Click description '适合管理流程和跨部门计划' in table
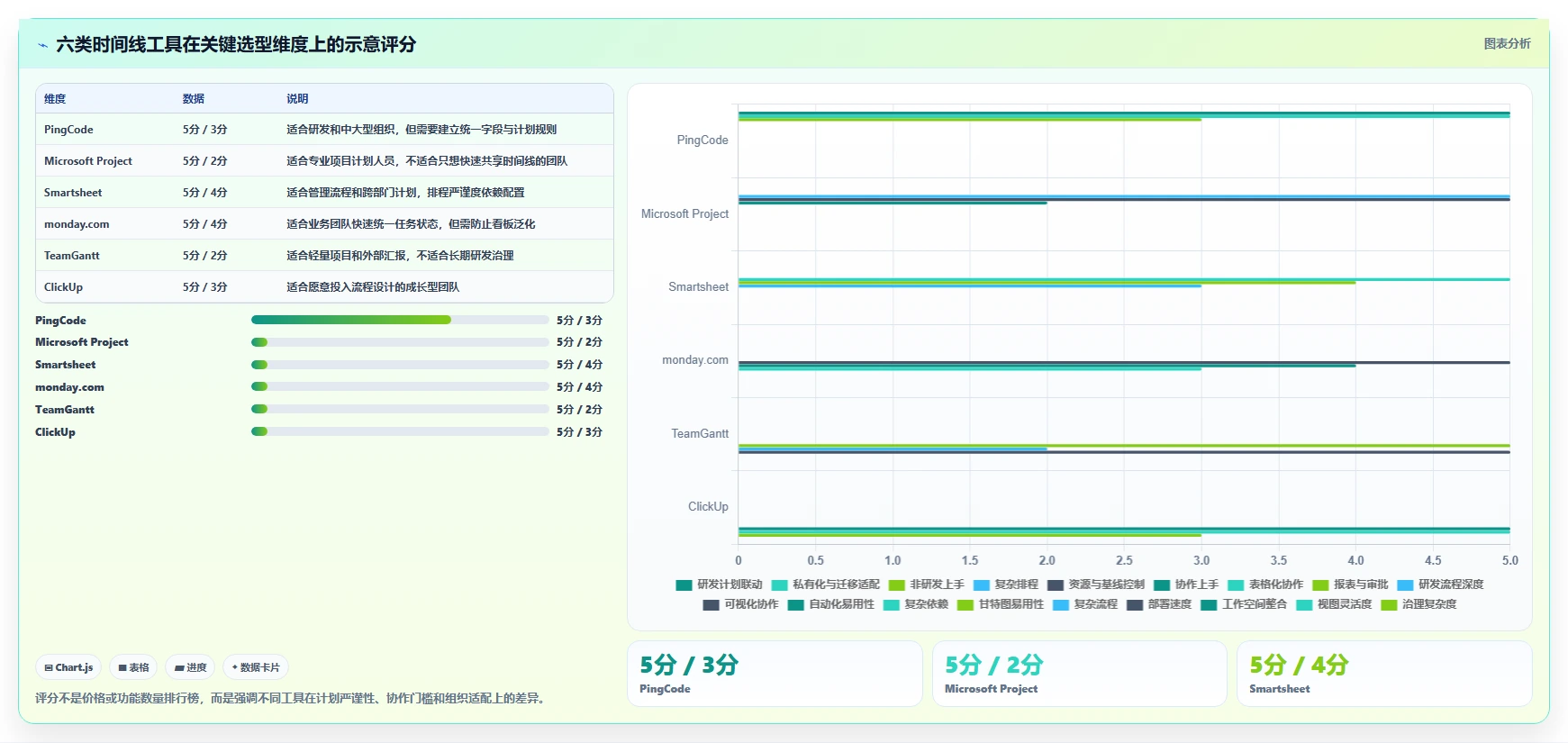The image size is (1568, 743). coord(405,193)
